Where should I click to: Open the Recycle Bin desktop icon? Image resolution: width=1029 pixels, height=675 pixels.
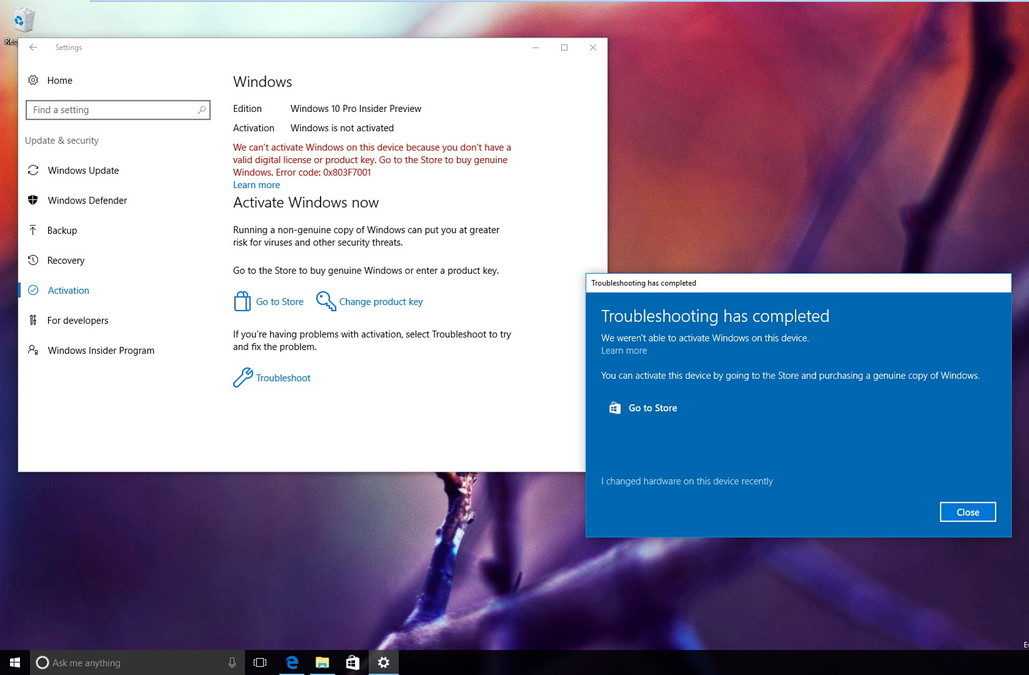[x=23, y=20]
